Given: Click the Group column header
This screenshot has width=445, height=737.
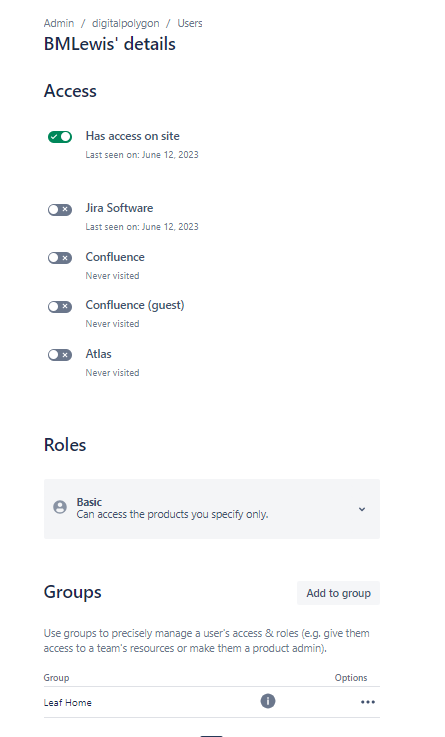Looking at the screenshot, I should point(56,677).
